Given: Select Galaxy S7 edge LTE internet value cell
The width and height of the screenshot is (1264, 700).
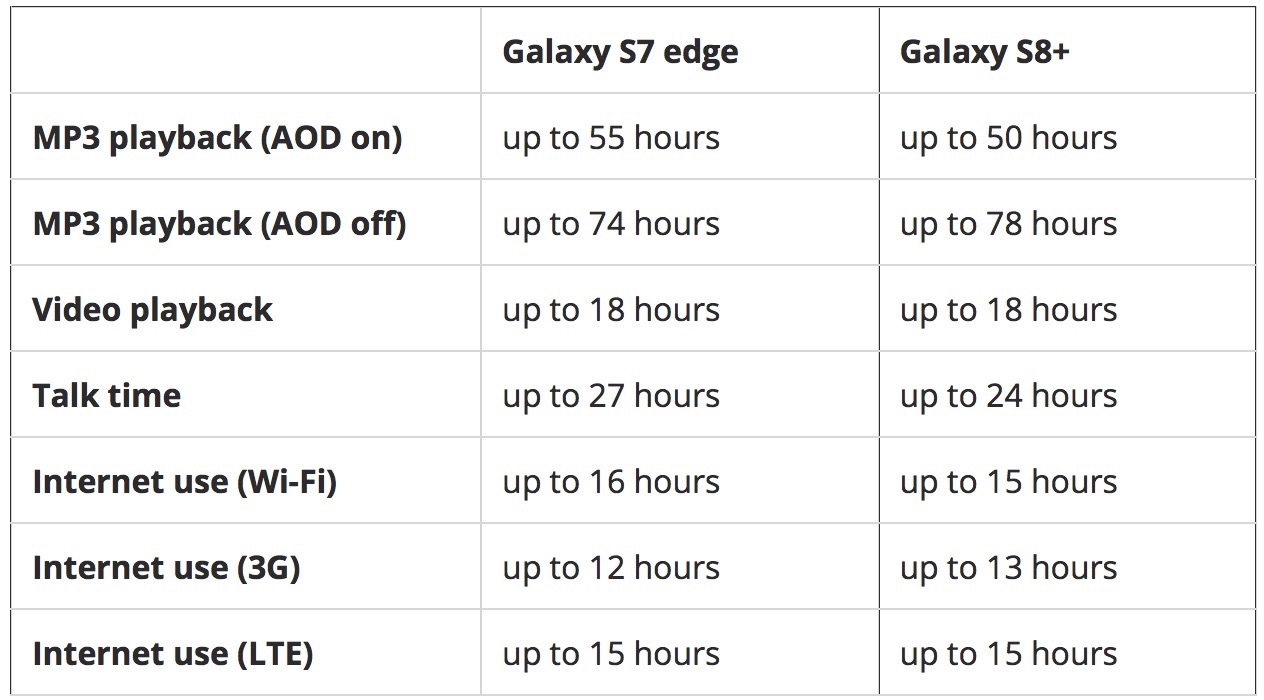Looking at the screenshot, I should (x=611, y=654).
